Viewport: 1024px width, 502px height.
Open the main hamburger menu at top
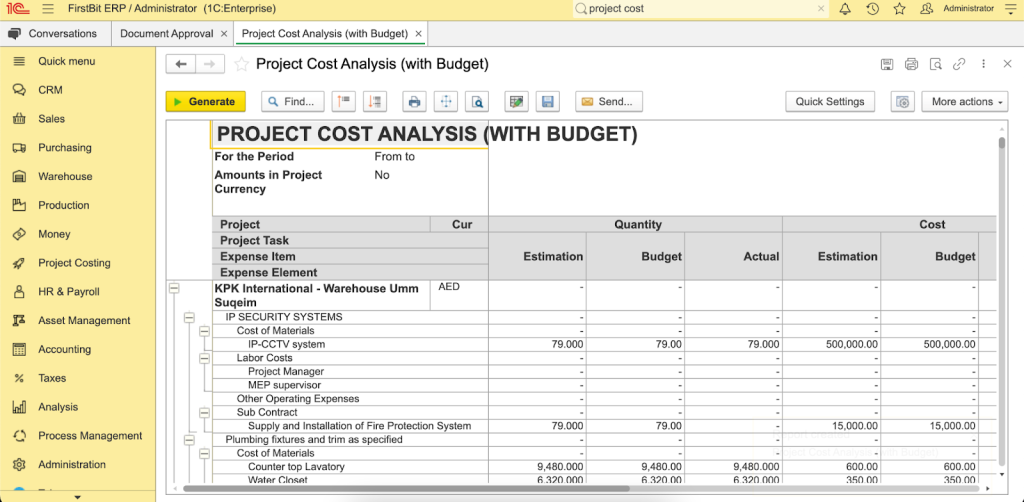coord(47,9)
